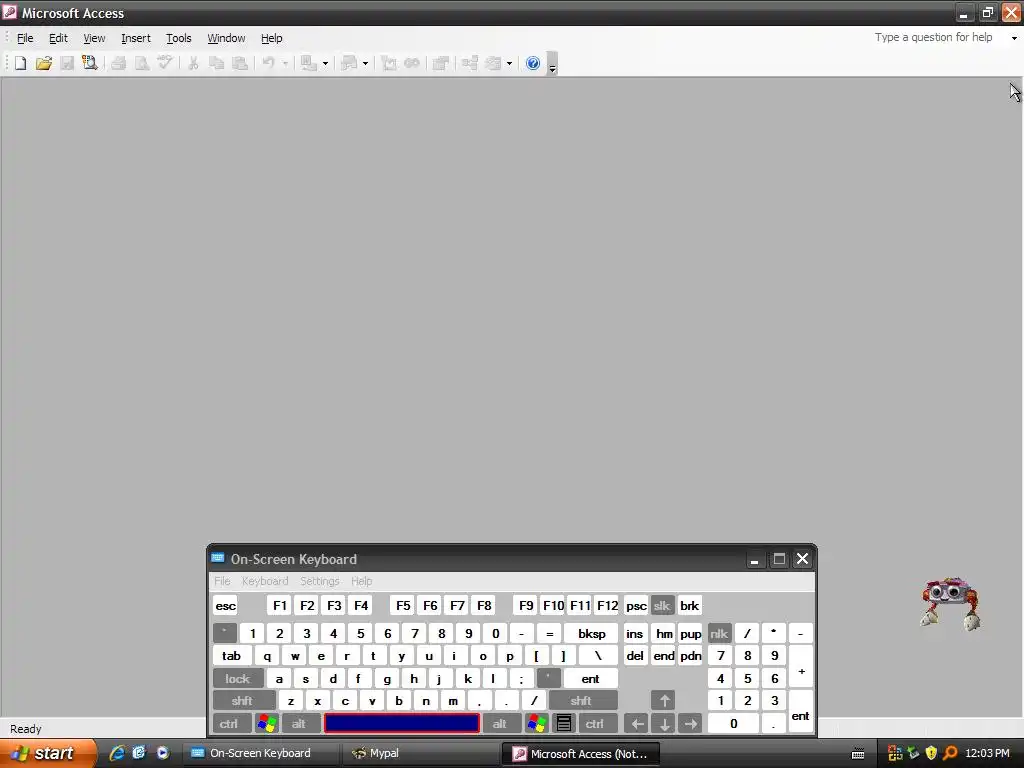Toggle the nlk num lock key

719,633
